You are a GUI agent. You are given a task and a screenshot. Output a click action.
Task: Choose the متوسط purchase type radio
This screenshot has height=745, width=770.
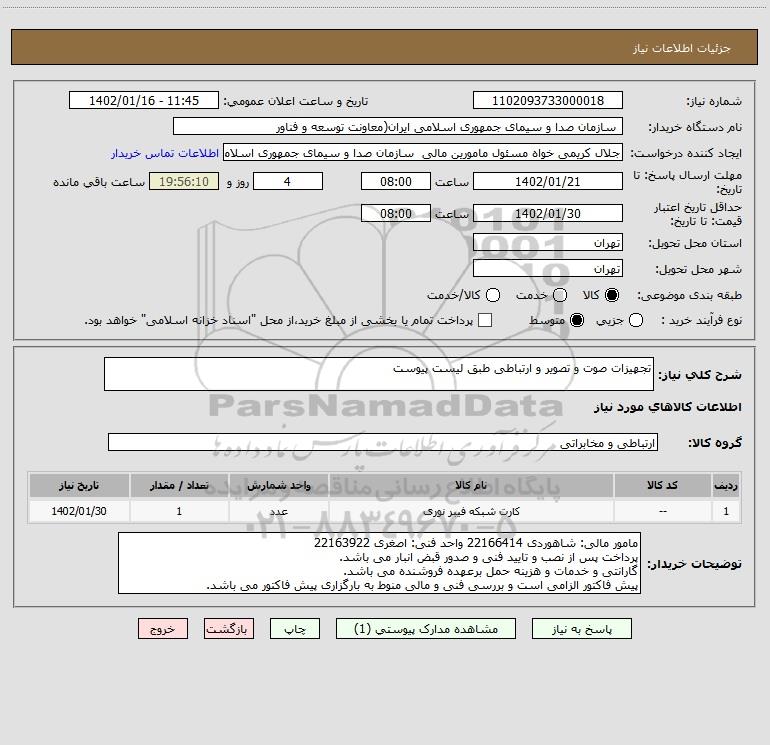577,320
